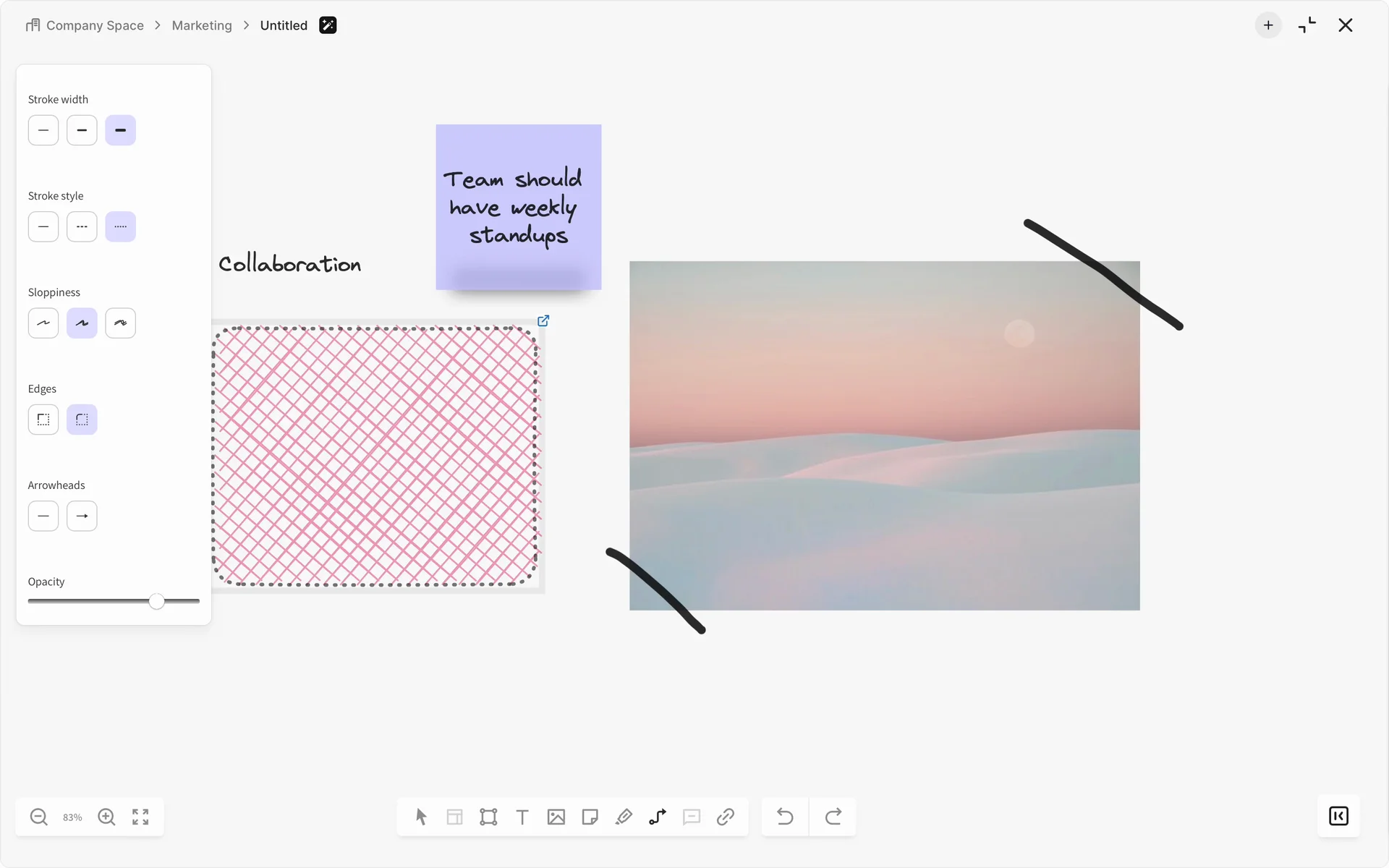The width and height of the screenshot is (1389, 868).
Task: Click the link tool icon
Action: point(725,817)
